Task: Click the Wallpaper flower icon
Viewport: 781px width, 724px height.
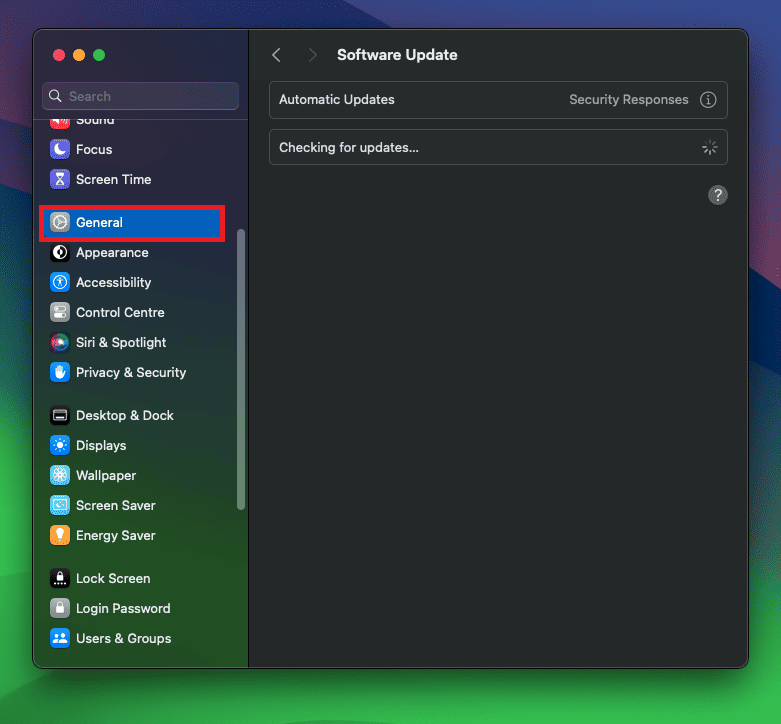Action: (60, 476)
